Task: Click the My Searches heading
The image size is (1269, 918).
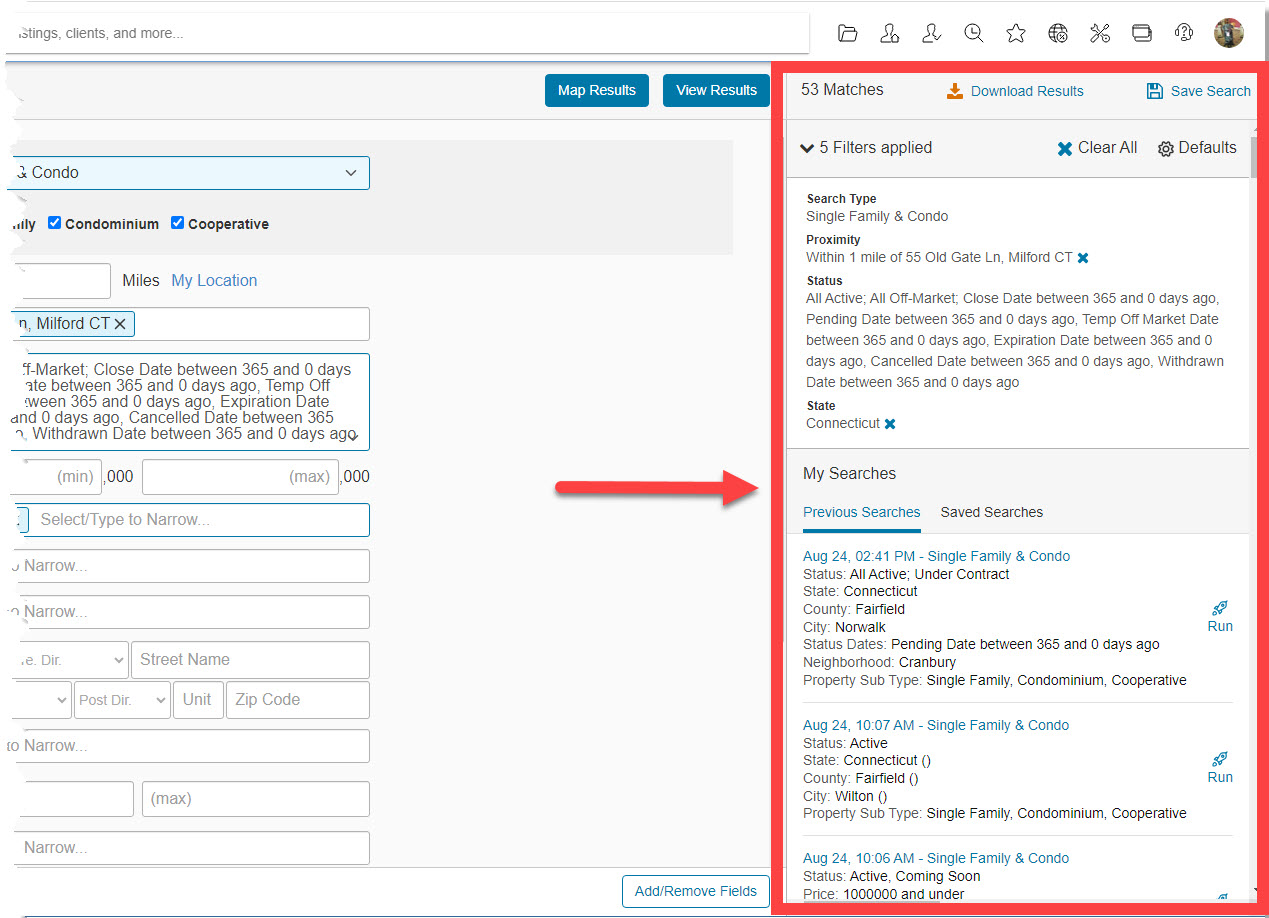Action: [x=849, y=474]
